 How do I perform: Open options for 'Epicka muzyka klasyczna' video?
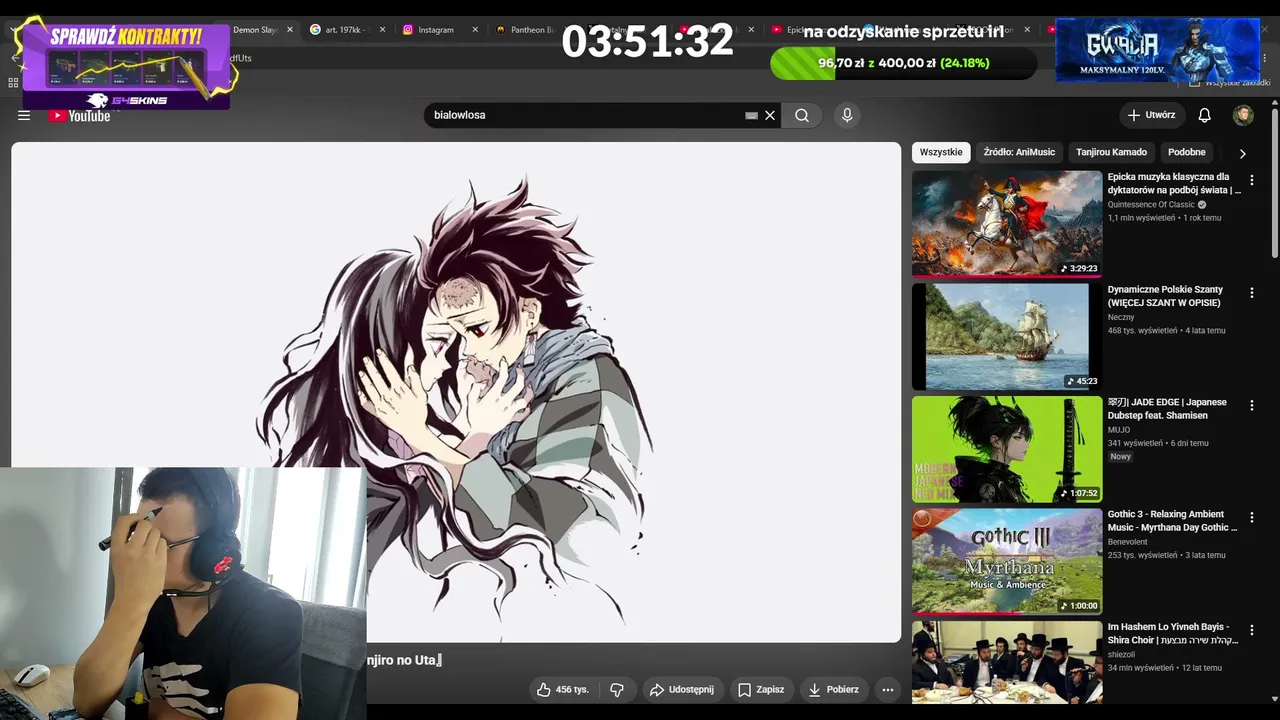point(1251,180)
